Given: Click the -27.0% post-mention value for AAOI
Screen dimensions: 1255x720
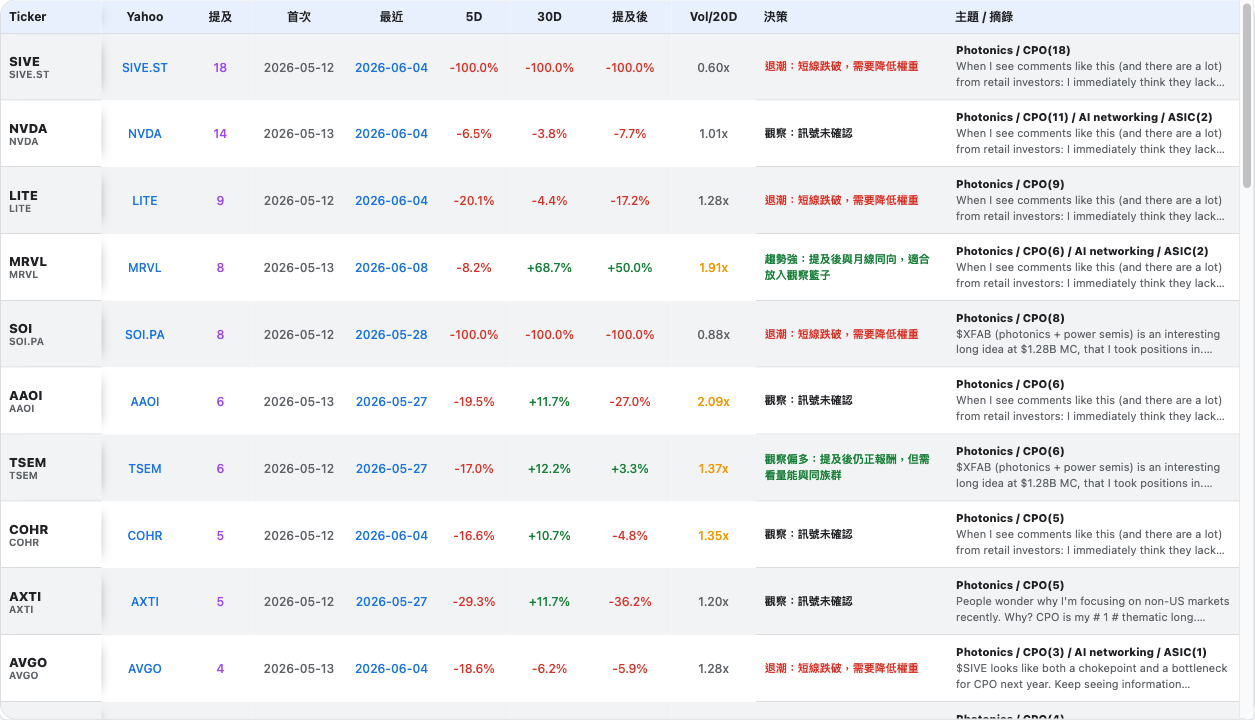Looking at the screenshot, I should pos(630,402).
